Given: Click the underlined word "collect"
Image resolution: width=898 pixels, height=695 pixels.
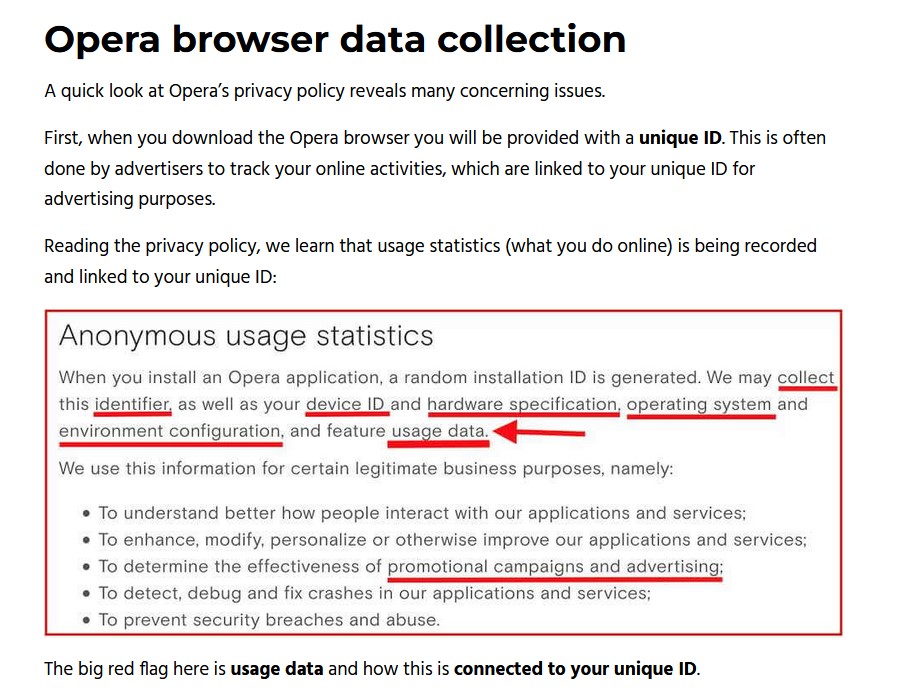Looking at the screenshot, I should [805, 377].
